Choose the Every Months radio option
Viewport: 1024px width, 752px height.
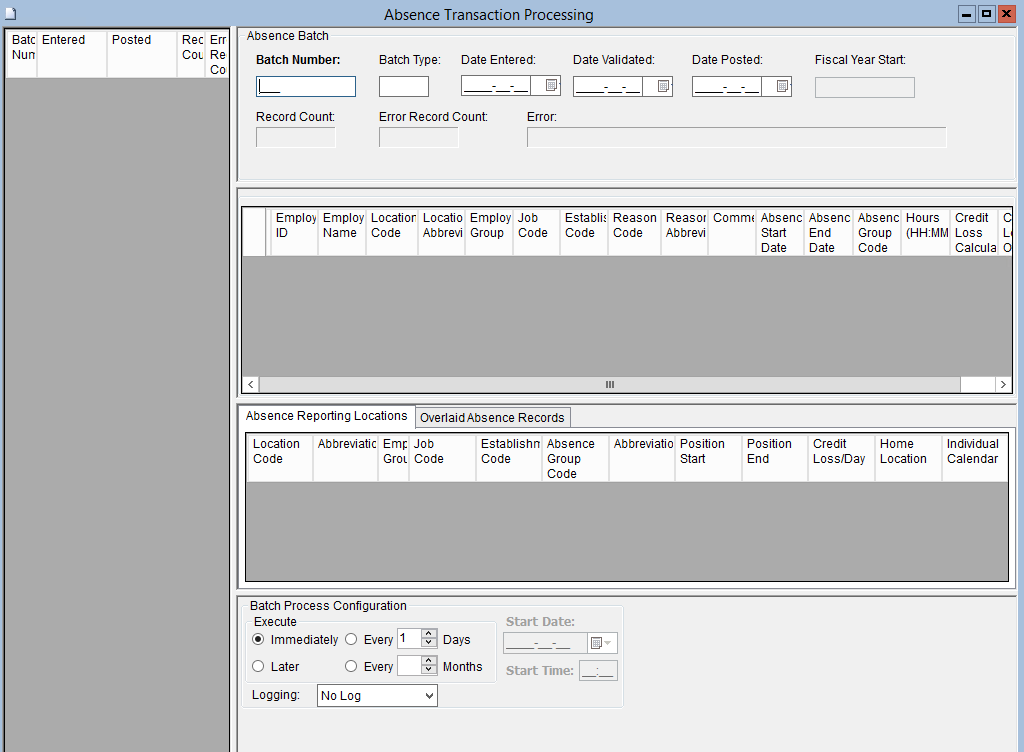click(x=351, y=666)
